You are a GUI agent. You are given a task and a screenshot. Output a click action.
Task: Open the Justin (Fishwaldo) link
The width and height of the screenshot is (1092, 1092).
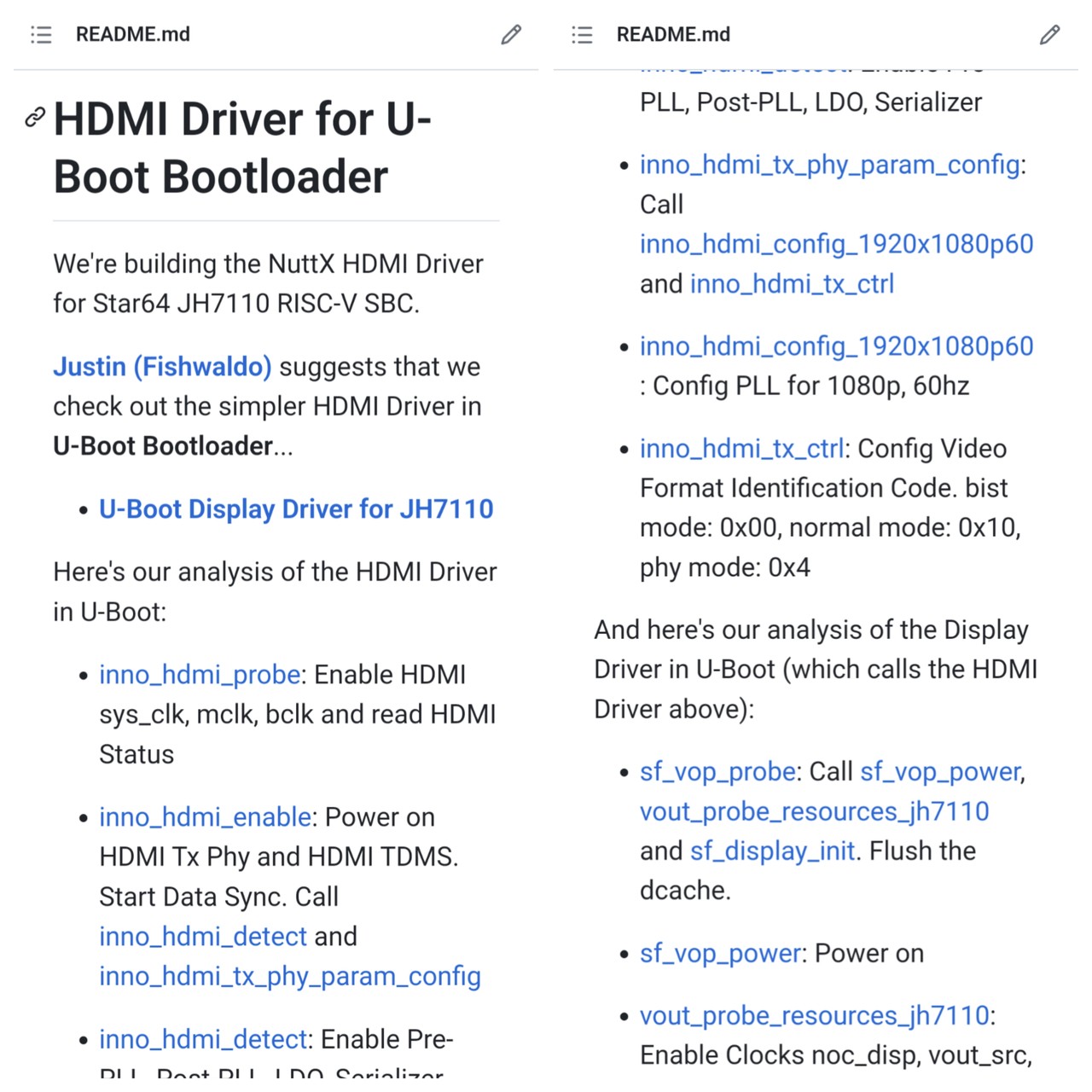pos(162,367)
